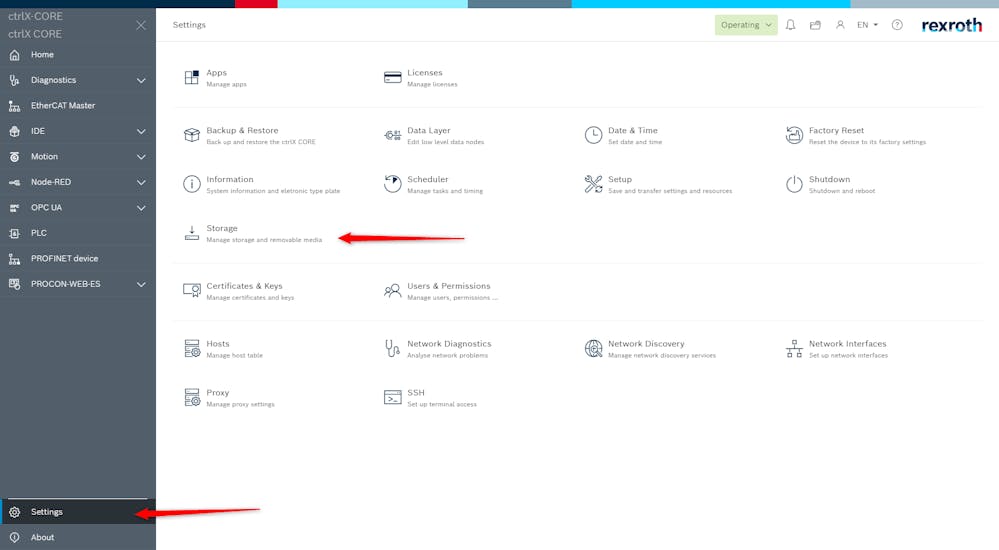Expand the Node-RED menu chevron
This screenshot has height=550, width=999.
141,182
